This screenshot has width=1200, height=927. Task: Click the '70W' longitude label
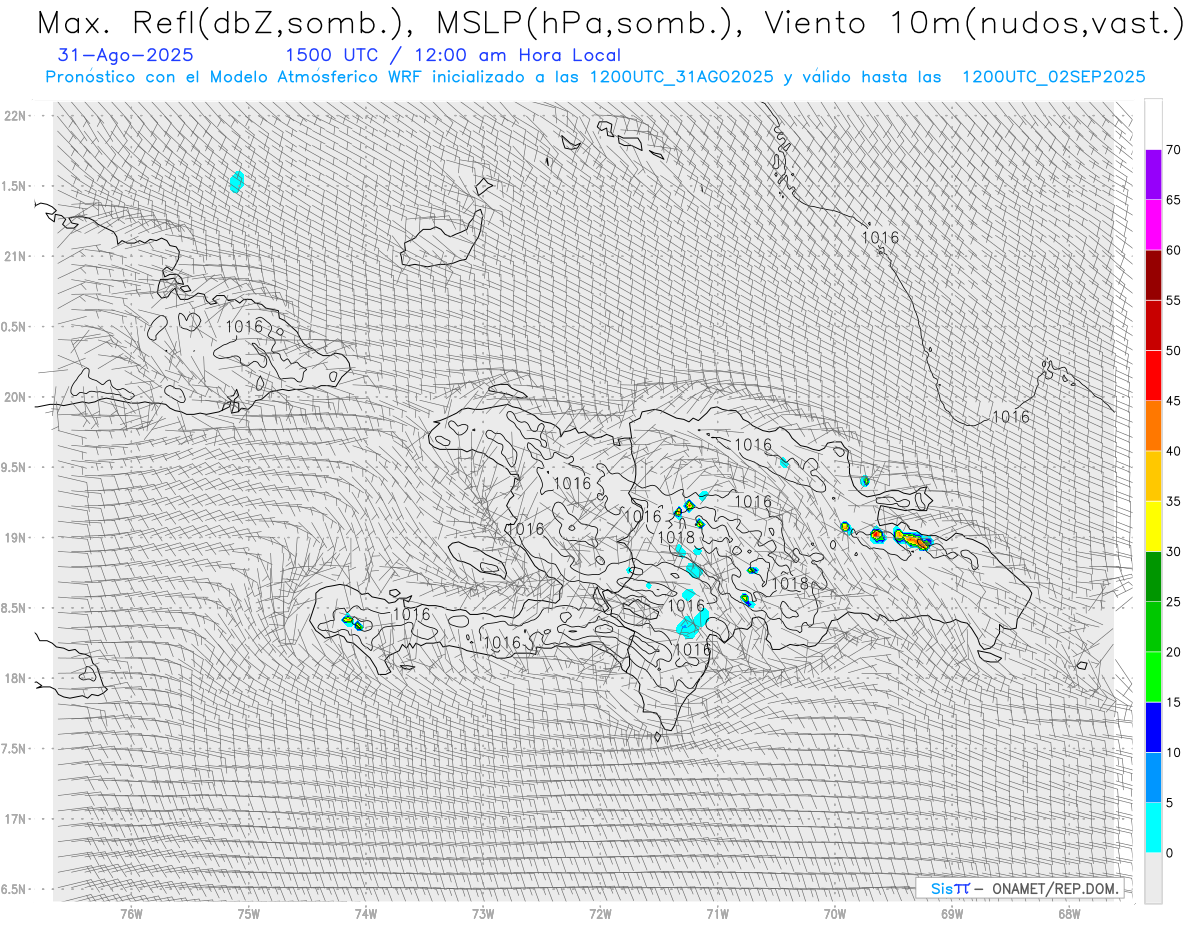click(x=835, y=914)
